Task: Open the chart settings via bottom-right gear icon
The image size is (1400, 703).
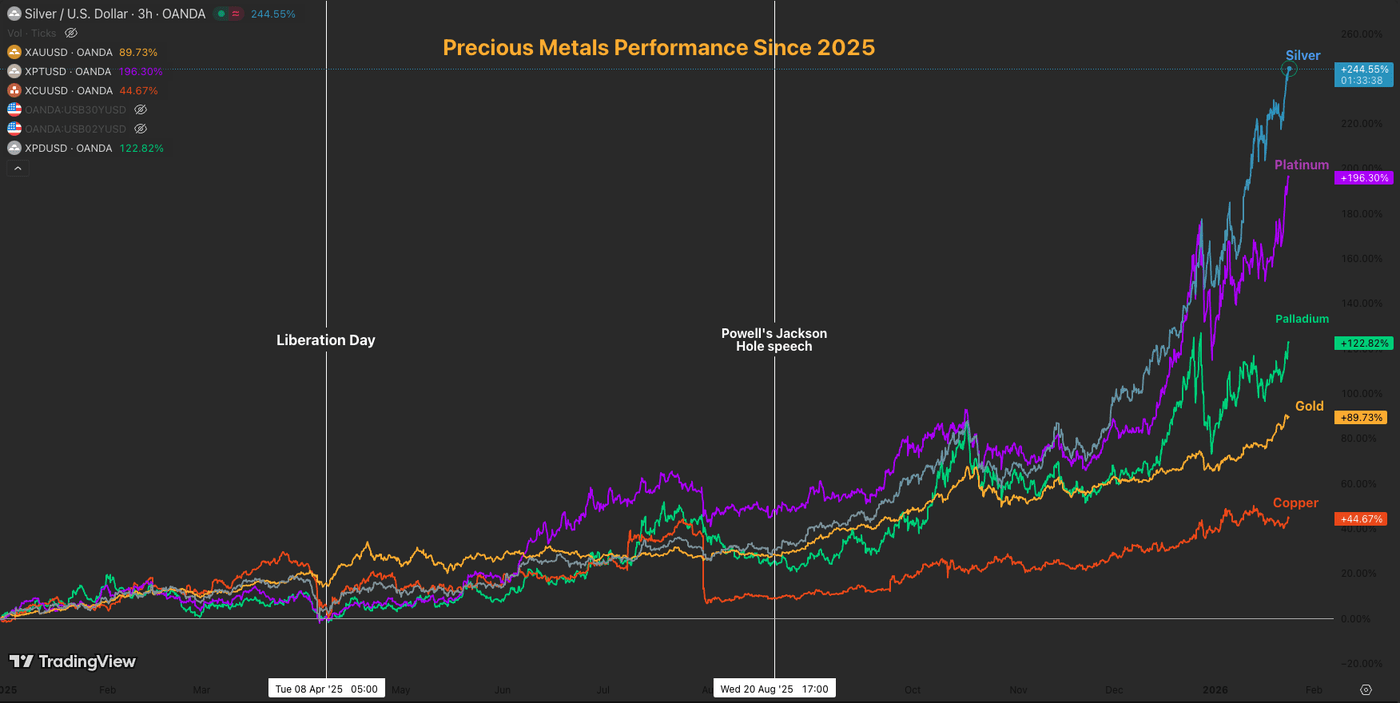Action: click(1367, 690)
